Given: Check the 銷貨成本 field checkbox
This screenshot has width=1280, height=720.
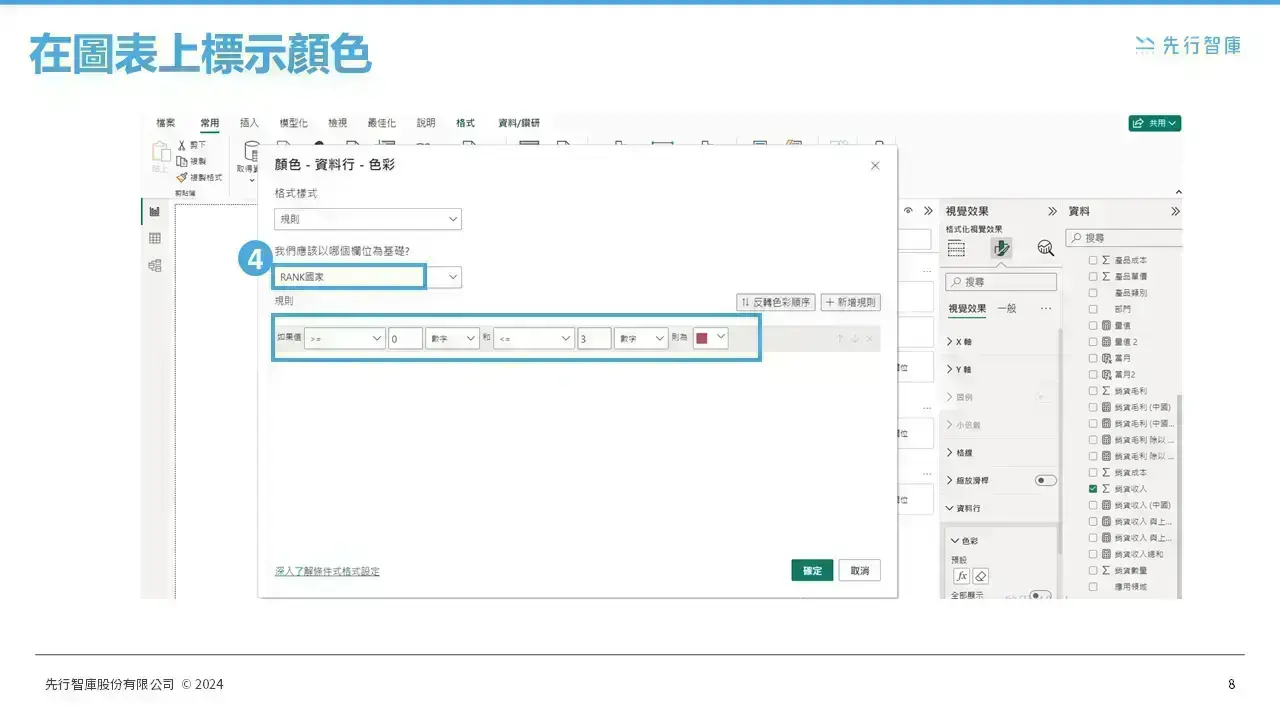Looking at the screenshot, I should pos(1093,472).
